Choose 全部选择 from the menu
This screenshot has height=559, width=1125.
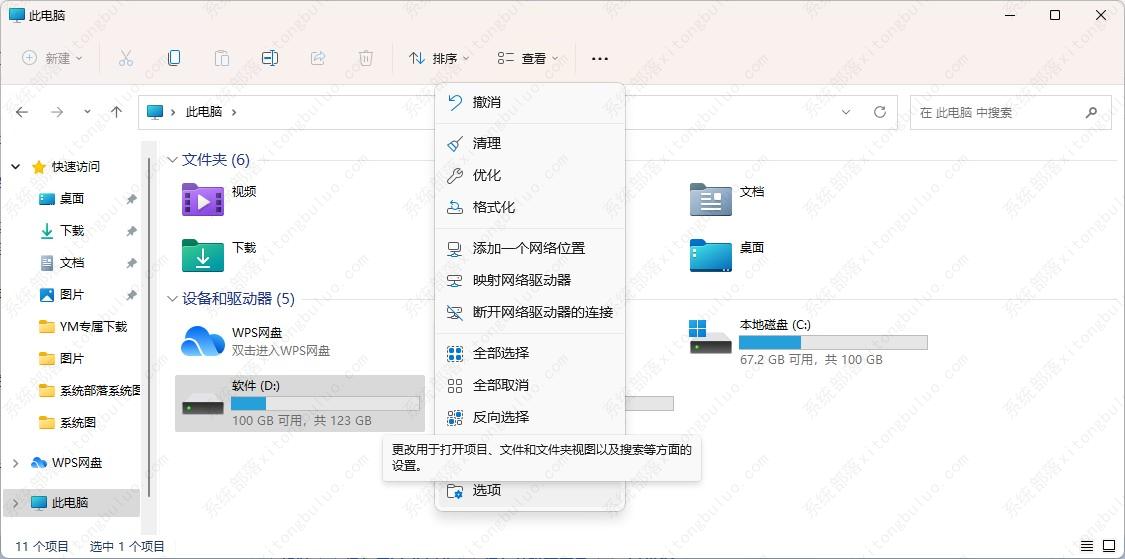click(500, 353)
